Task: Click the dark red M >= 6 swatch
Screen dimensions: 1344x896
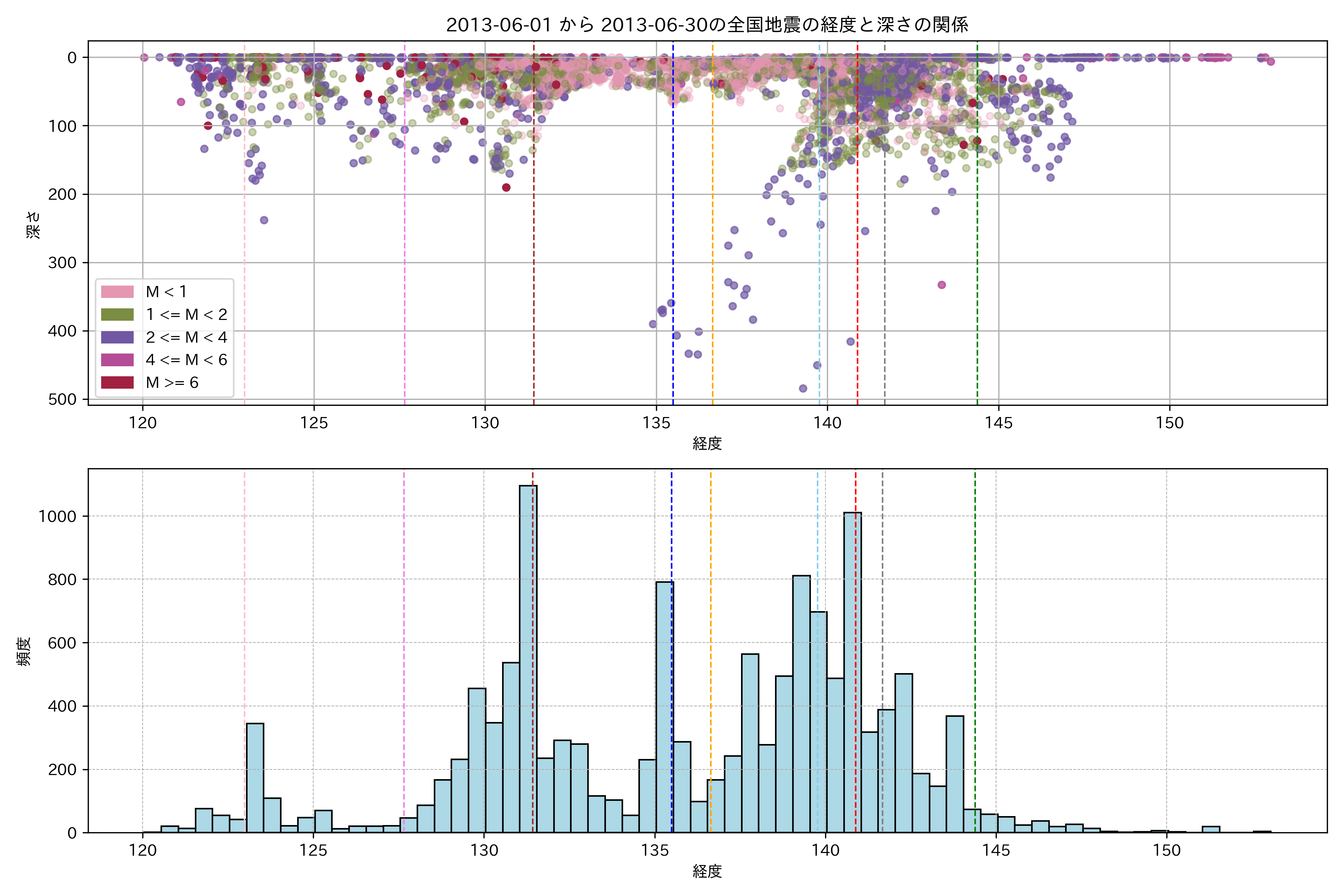Action: (117, 382)
